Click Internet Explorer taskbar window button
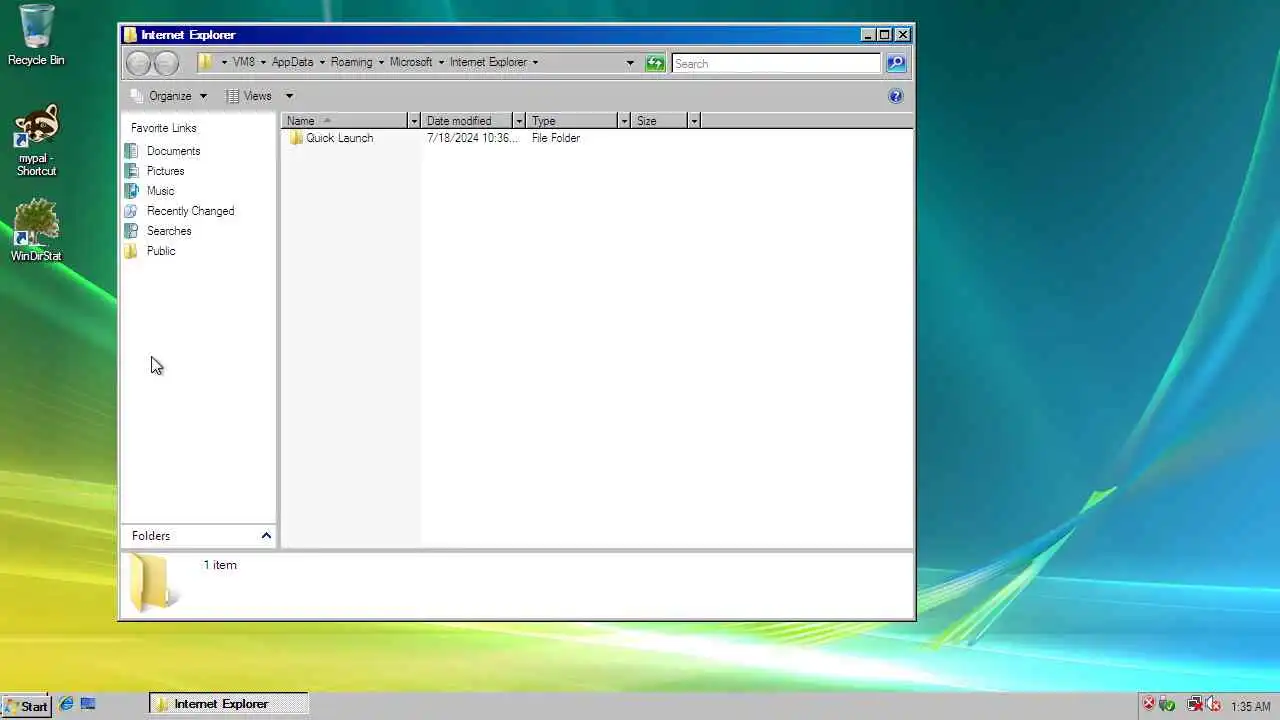This screenshot has width=1280, height=720. (229, 704)
